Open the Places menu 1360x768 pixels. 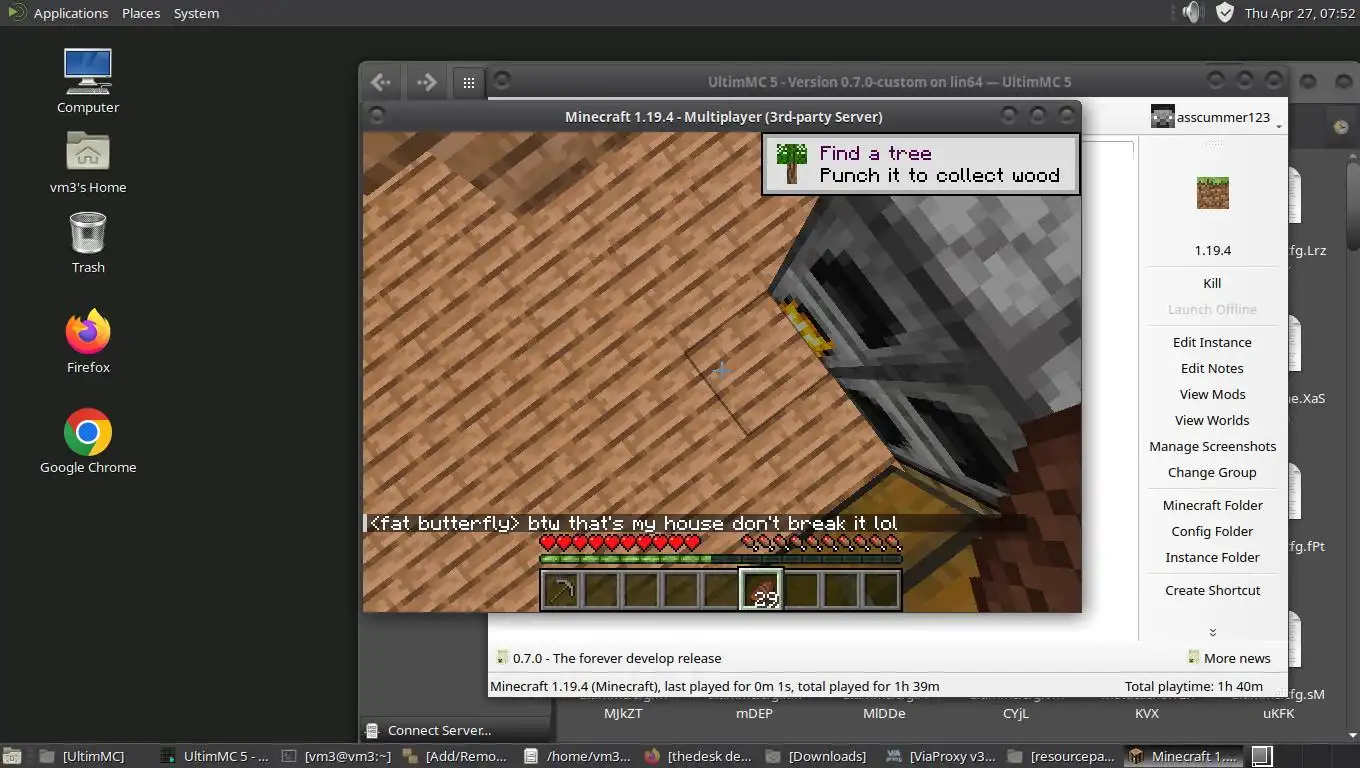click(141, 13)
